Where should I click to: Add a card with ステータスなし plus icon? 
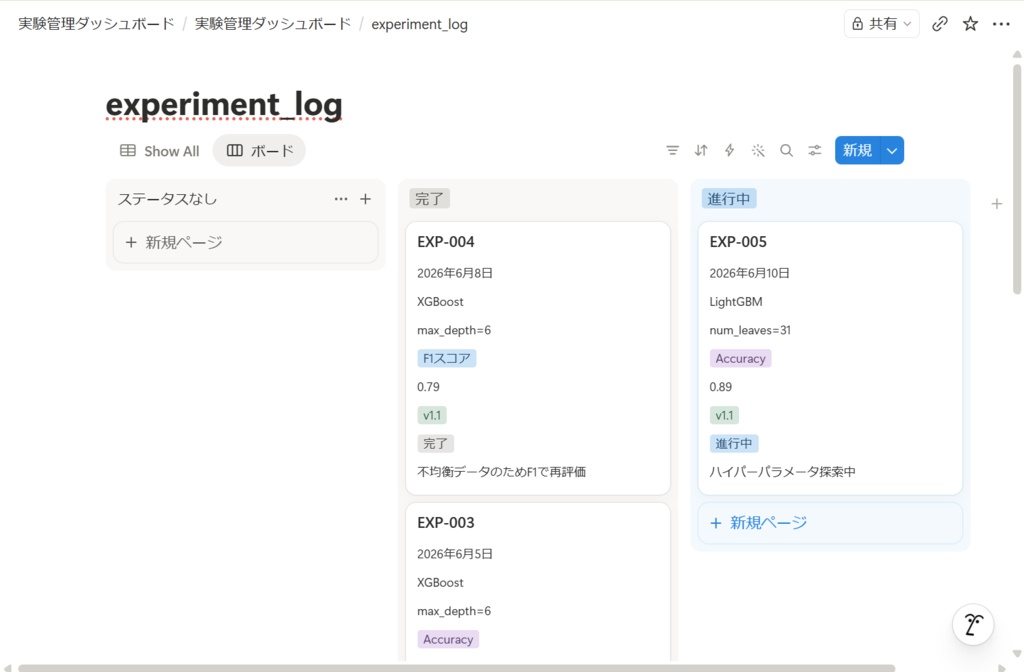pos(366,199)
